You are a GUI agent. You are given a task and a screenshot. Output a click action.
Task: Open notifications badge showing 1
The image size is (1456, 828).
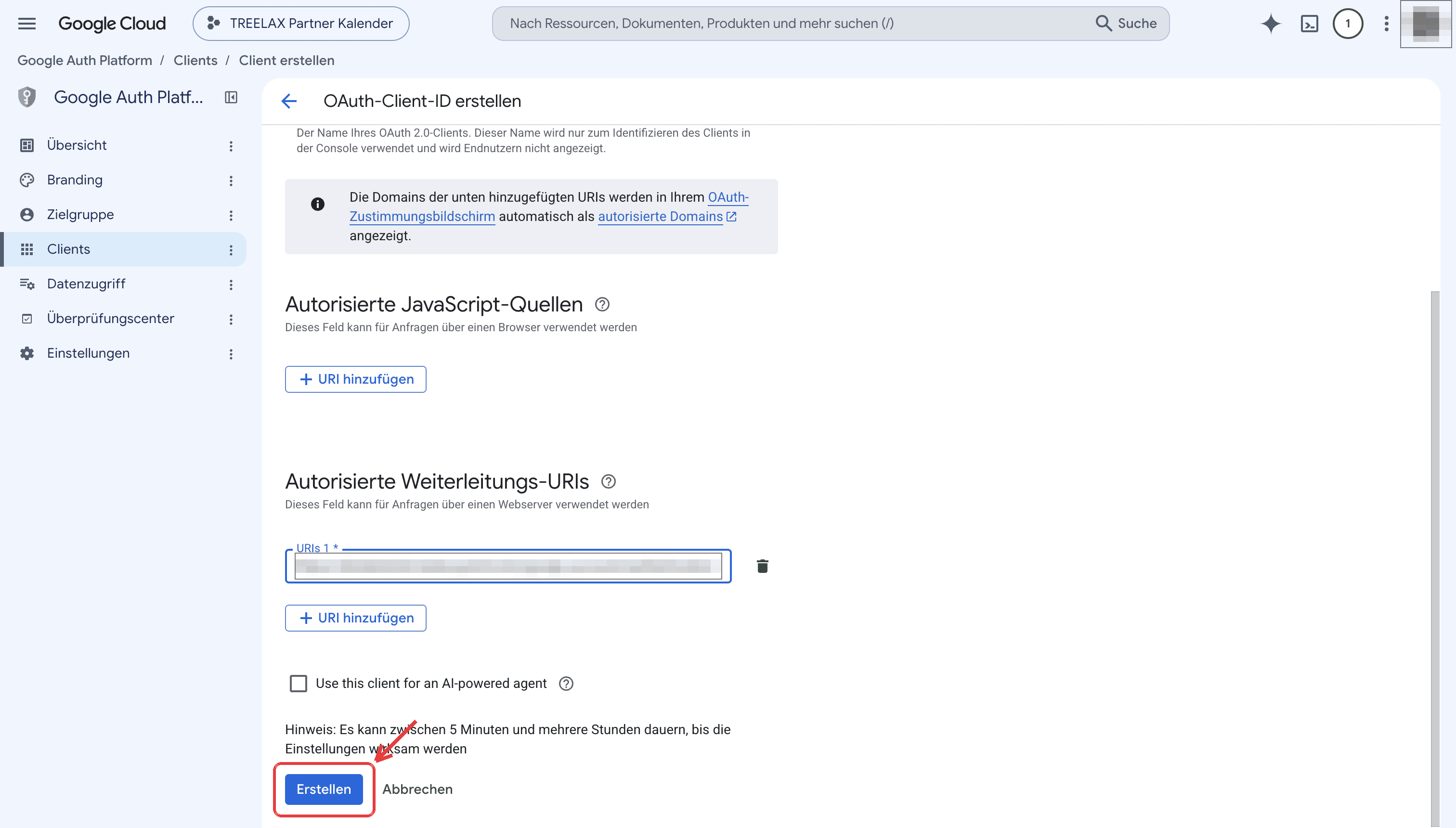tap(1347, 23)
